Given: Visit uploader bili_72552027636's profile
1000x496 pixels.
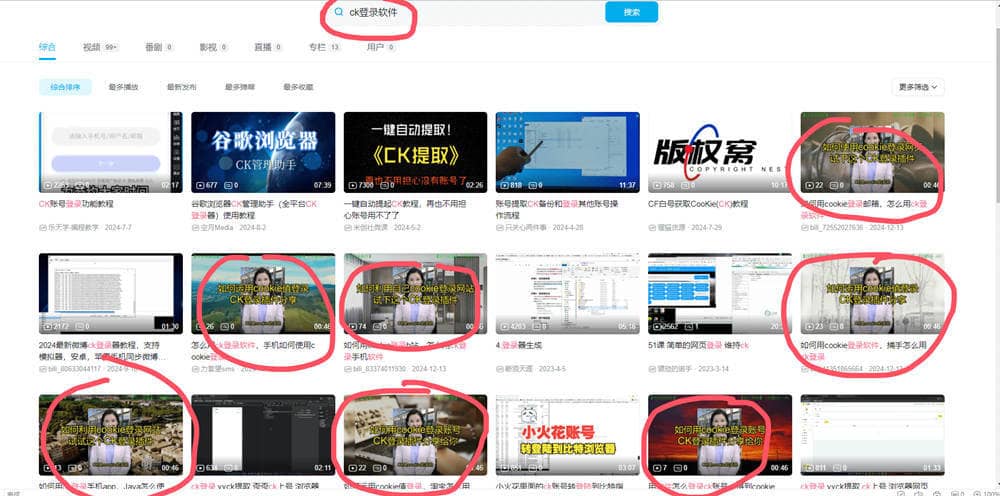Looking at the screenshot, I should (836, 228).
